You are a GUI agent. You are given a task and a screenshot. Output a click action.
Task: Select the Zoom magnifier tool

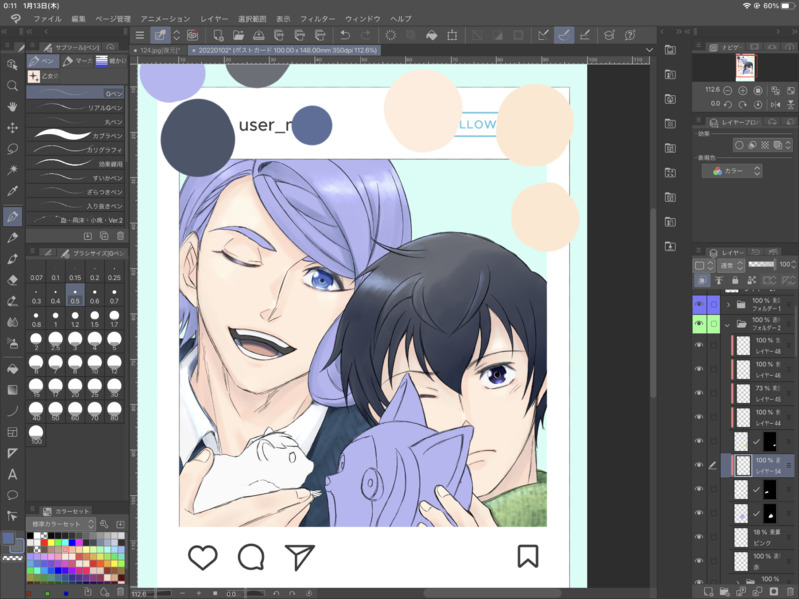12,86
